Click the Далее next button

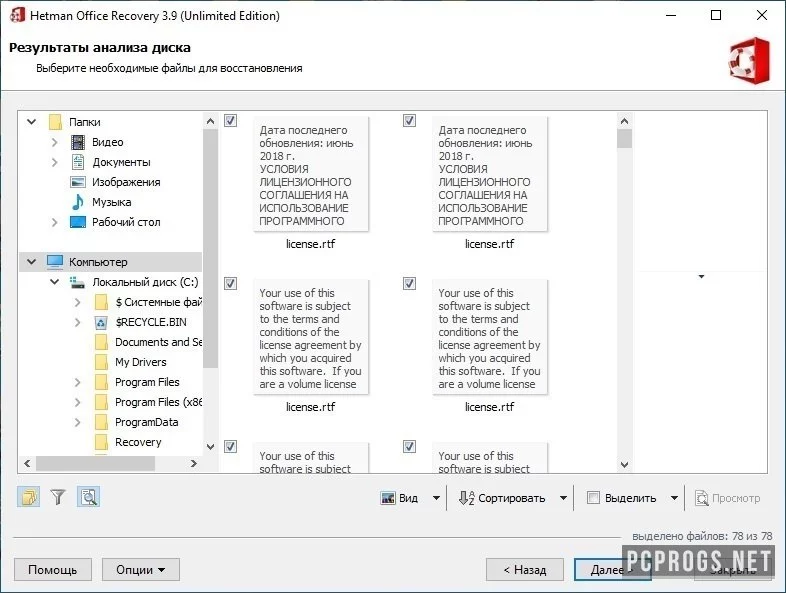(612, 570)
